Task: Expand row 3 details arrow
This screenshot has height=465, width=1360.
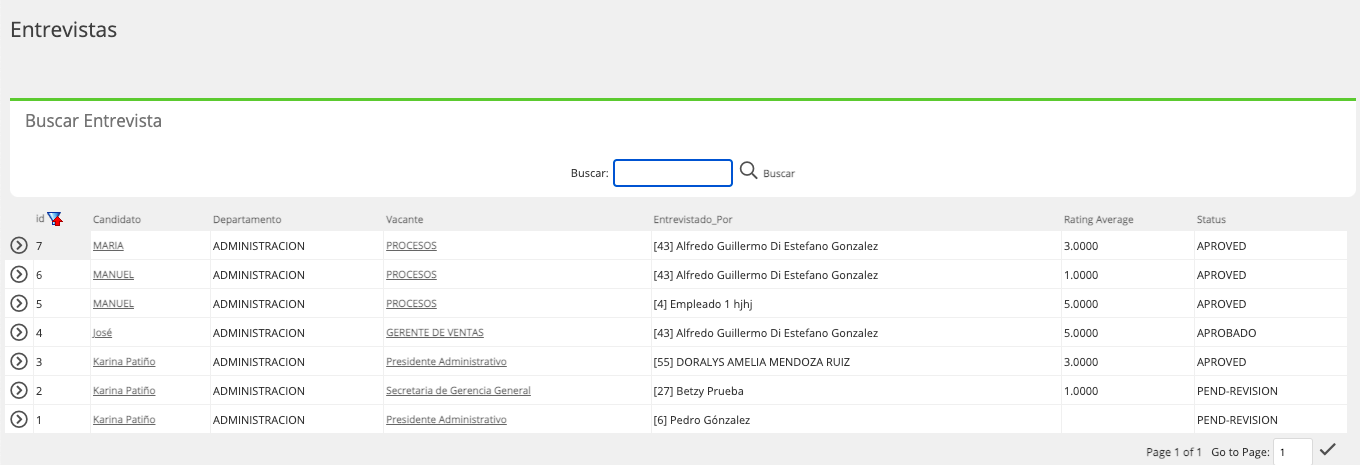Action: pos(18,361)
